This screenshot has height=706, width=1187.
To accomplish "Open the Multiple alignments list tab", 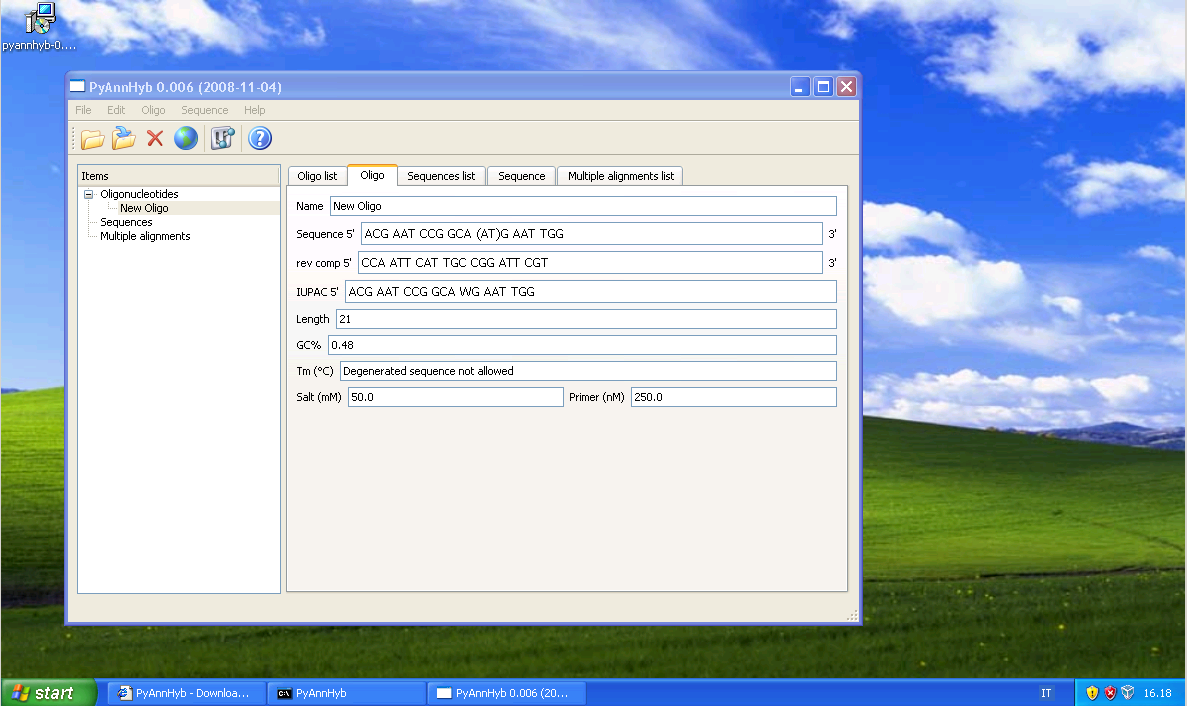I will [x=621, y=176].
